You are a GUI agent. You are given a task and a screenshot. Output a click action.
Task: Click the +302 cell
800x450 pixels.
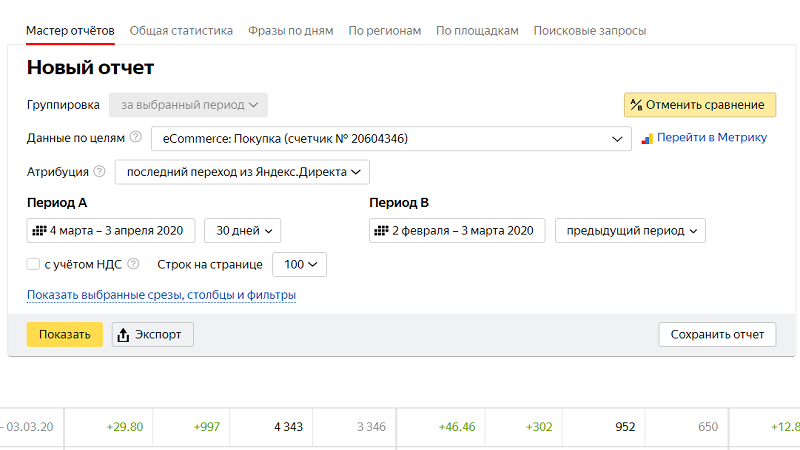click(x=523, y=427)
